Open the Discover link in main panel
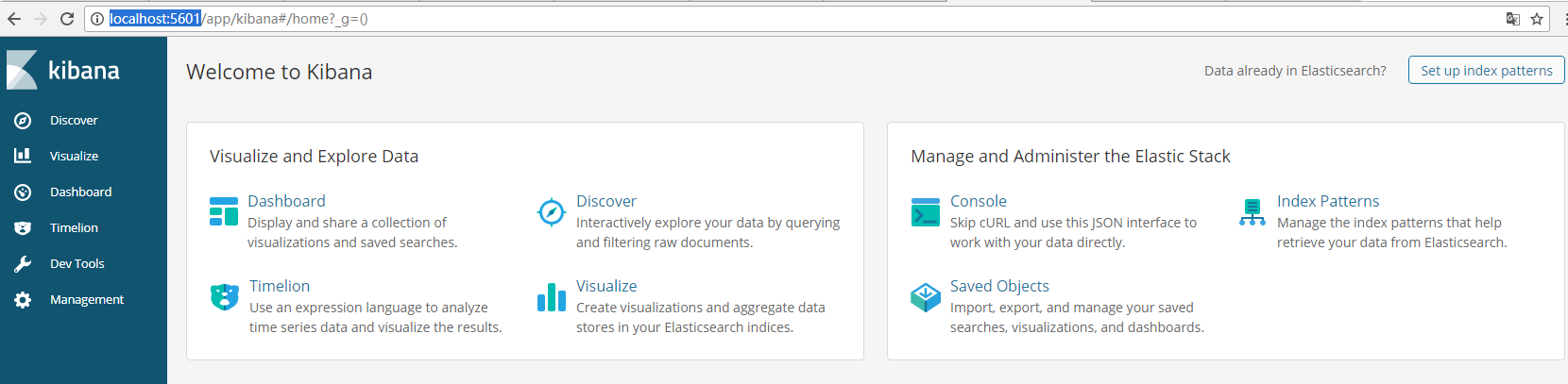The image size is (1568, 384). point(606,201)
